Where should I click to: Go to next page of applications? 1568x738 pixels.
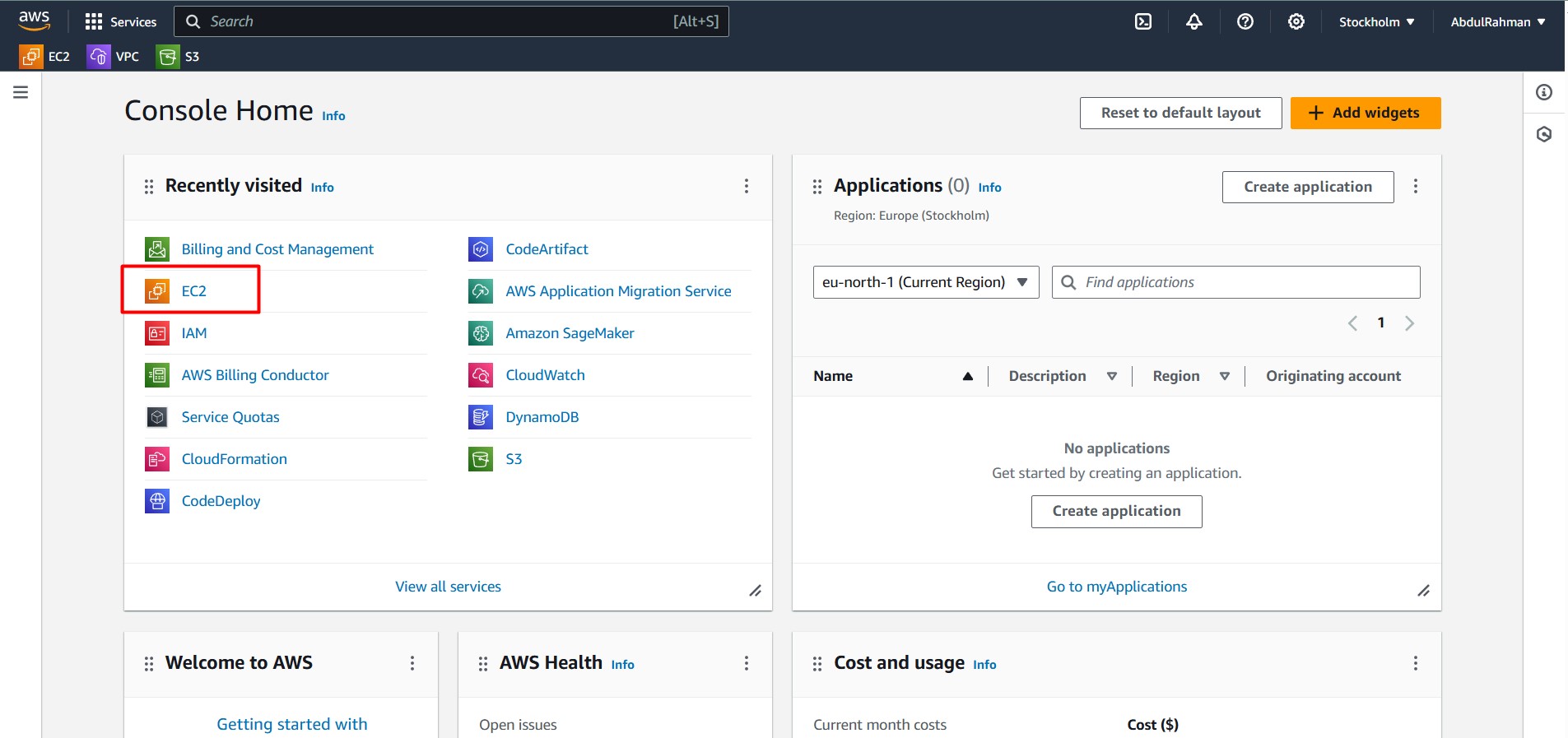[1409, 323]
